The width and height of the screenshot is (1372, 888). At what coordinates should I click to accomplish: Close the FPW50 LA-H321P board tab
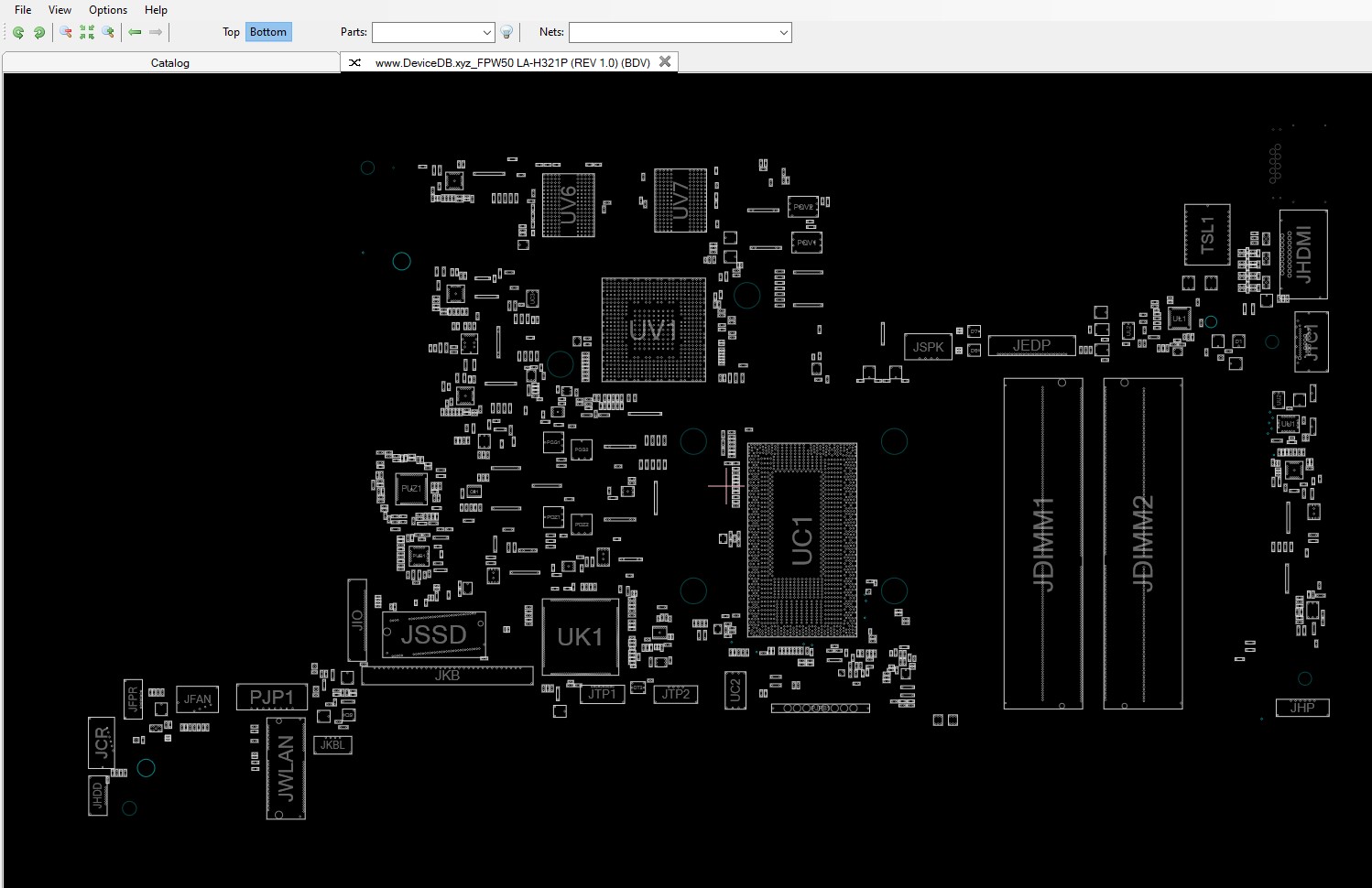[665, 62]
